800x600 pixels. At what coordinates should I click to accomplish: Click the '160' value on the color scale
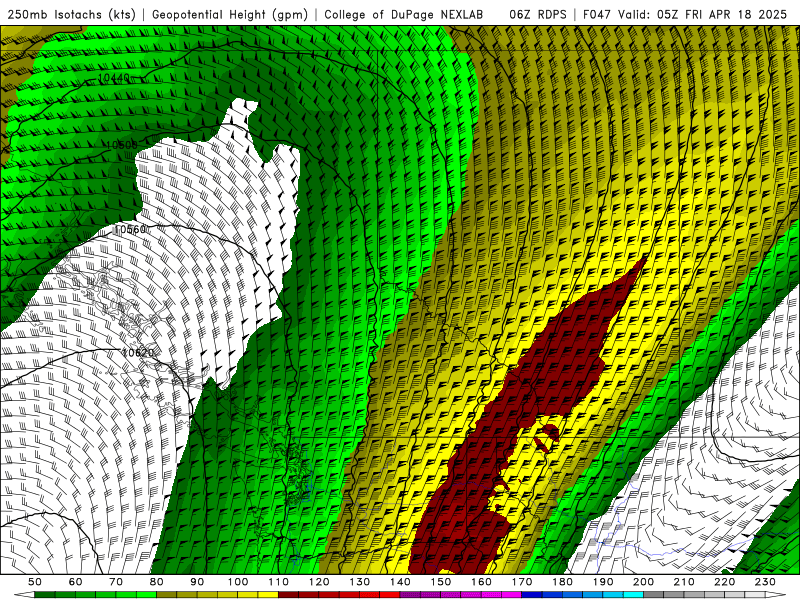click(x=482, y=582)
